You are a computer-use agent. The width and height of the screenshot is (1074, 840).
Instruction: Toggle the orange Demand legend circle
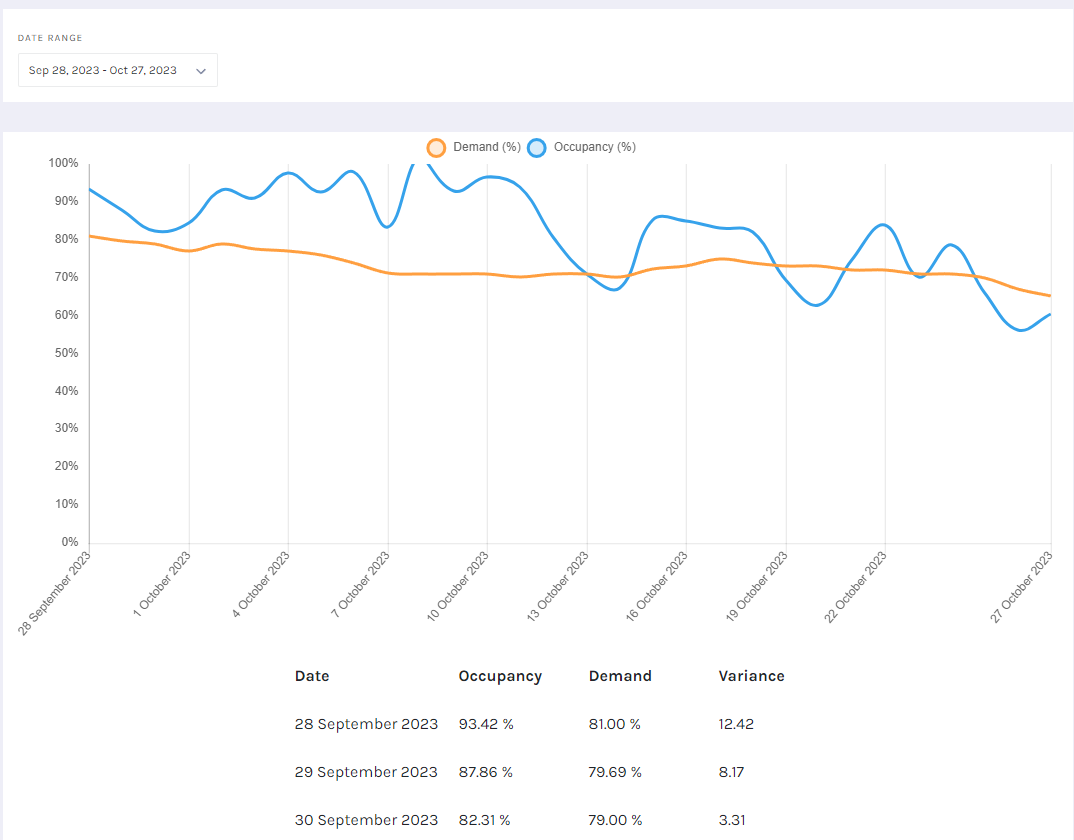pyautogui.click(x=436, y=147)
